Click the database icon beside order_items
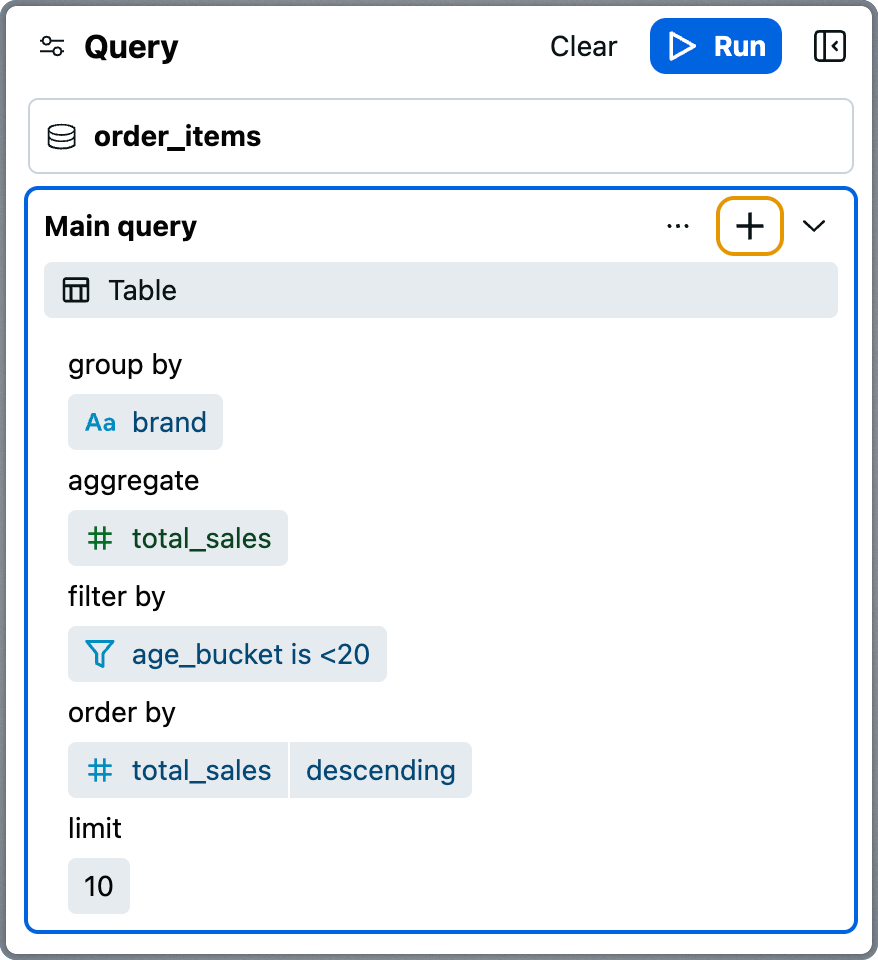 pos(62,136)
